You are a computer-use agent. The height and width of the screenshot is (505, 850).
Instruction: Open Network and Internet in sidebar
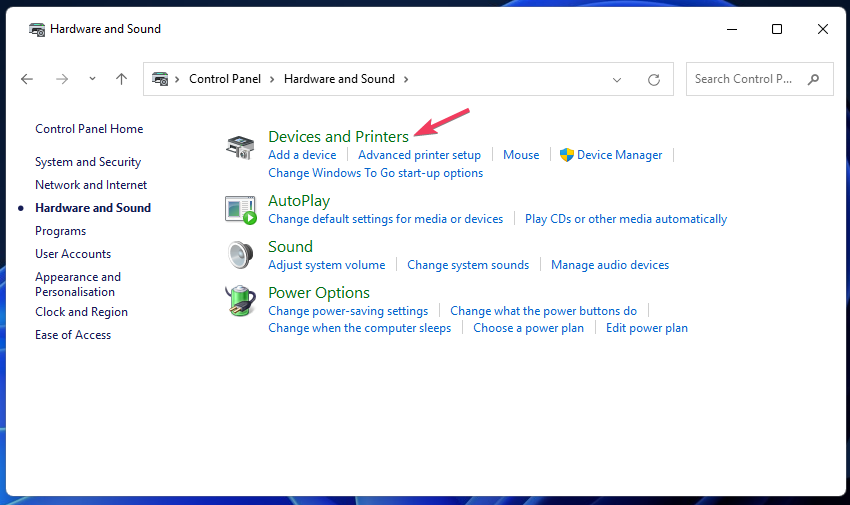tap(91, 185)
